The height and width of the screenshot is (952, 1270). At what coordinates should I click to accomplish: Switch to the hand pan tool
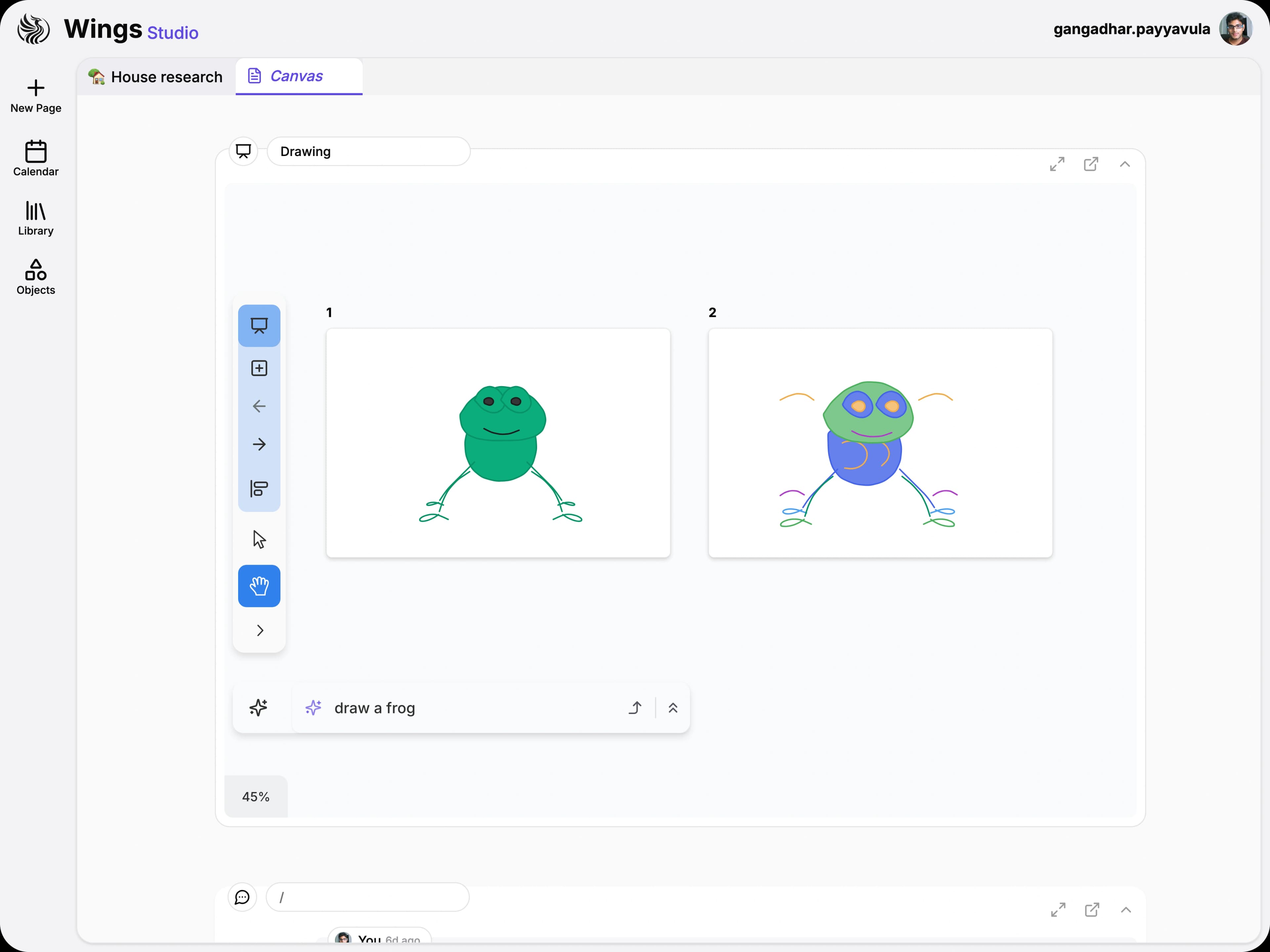point(259,586)
